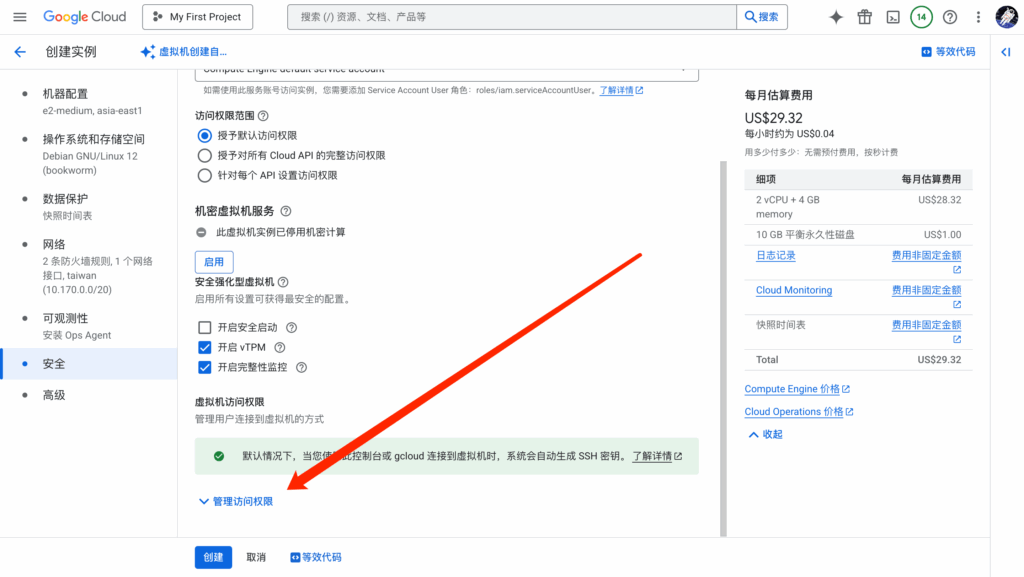The width and height of the screenshot is (1024, 577).
Task: Show help for 访问权限范围
Action: tap(263, 116)
